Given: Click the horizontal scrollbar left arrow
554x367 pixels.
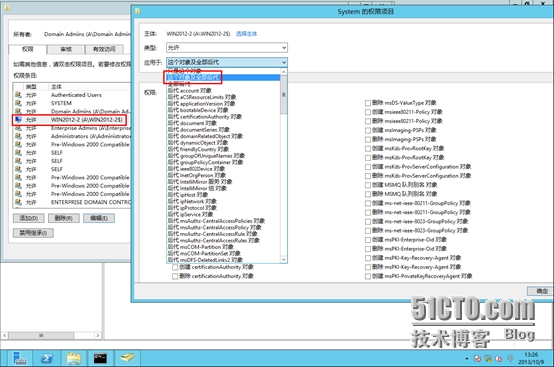Looking at the screenshot, I should coord(5,335).
